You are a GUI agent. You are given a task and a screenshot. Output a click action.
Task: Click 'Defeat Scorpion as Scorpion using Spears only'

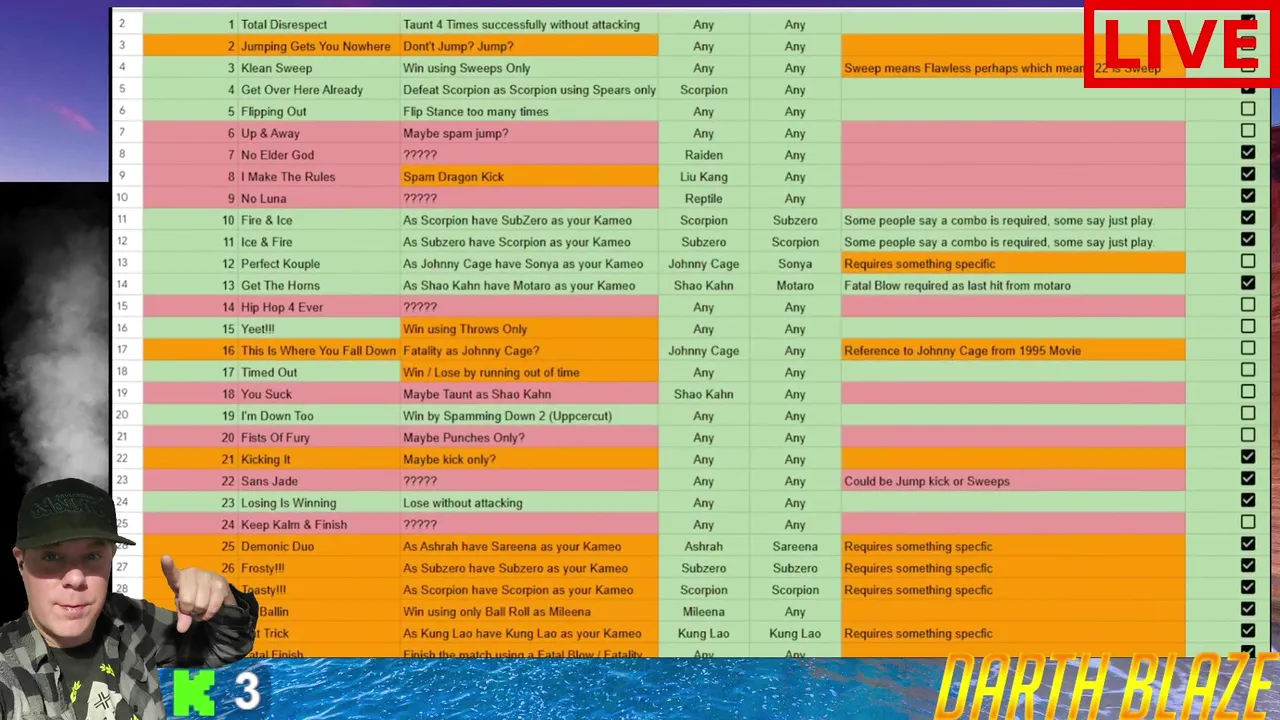point(529,90)
